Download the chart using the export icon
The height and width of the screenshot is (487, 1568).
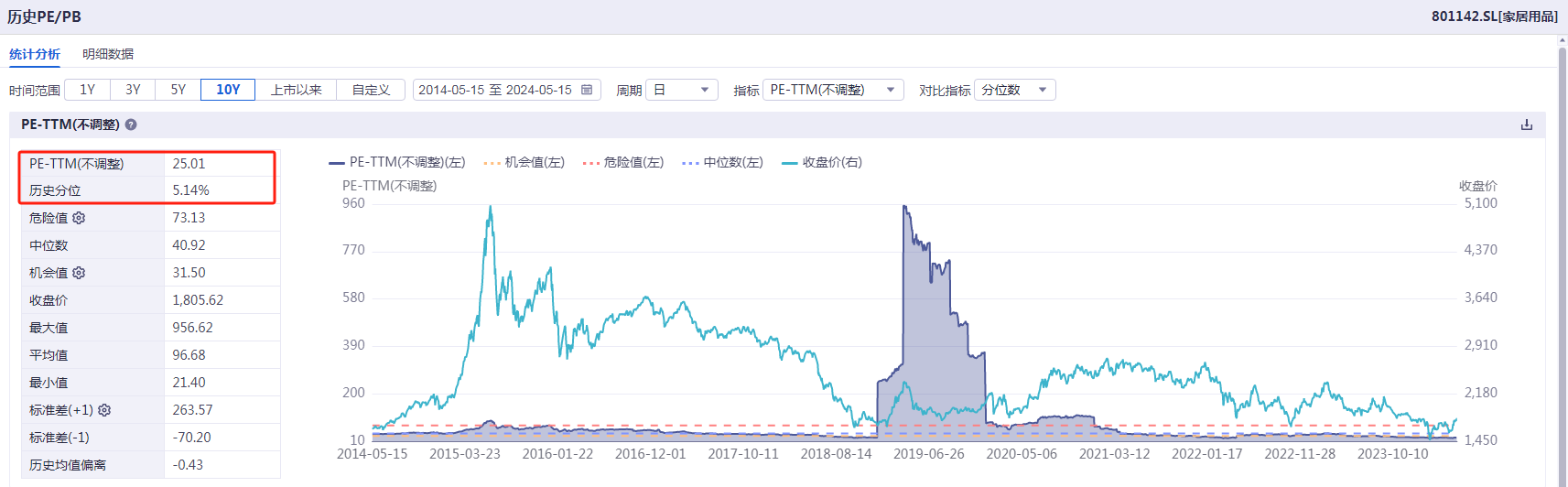(1526, 124)
